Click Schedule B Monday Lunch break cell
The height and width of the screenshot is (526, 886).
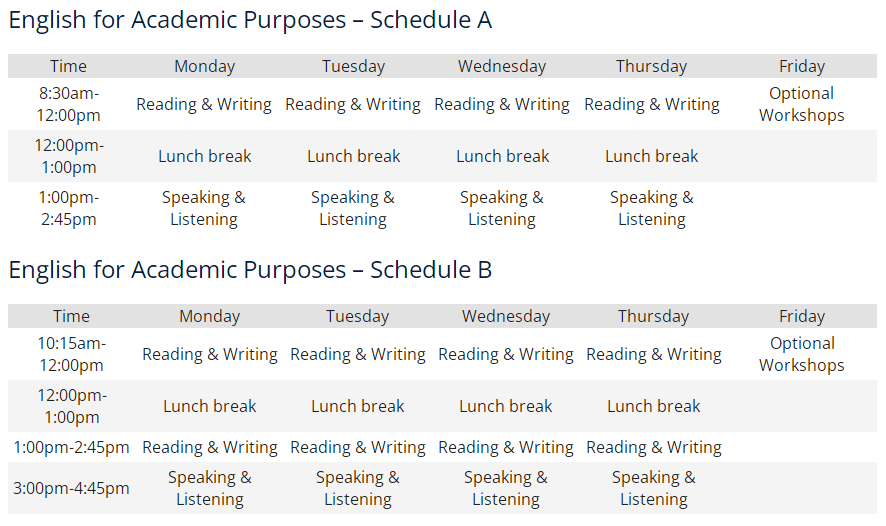point(210,406)
